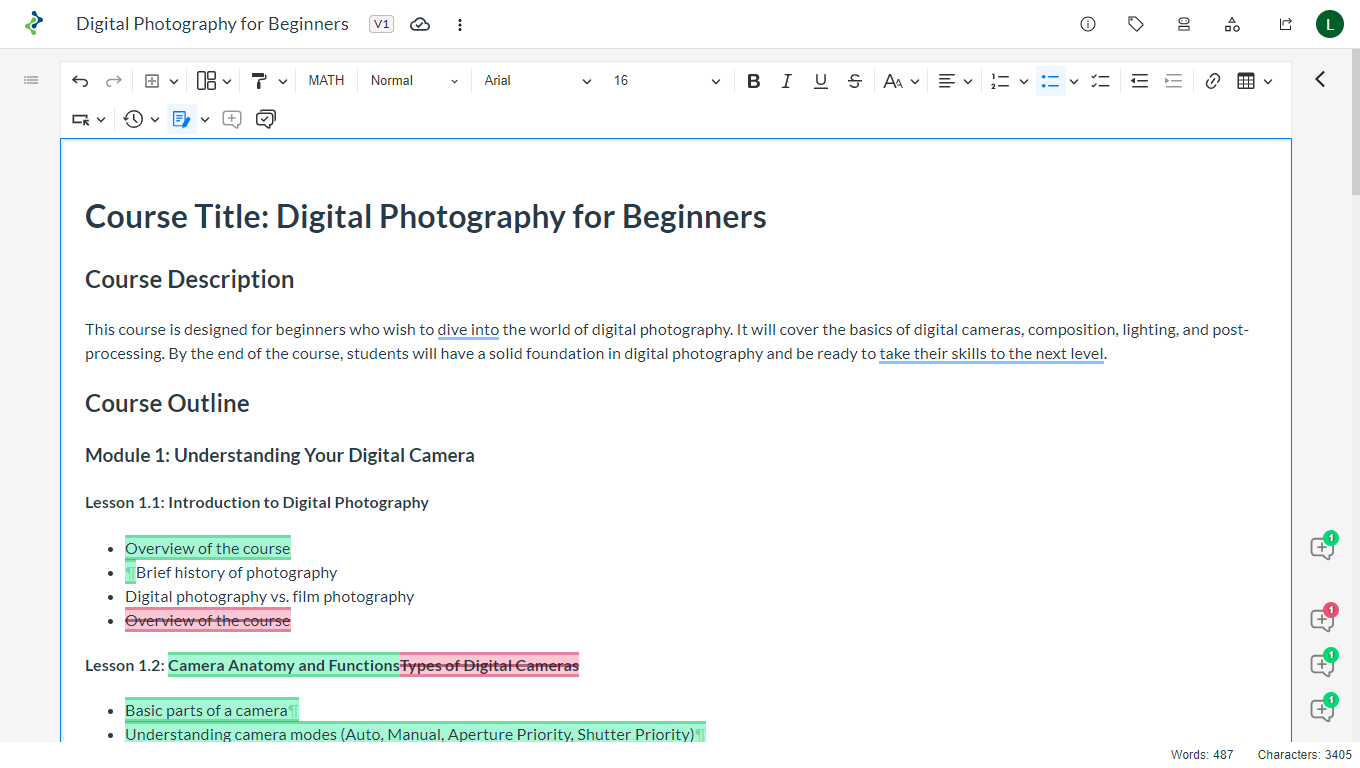Open the three-dot more options menu
1360x768 pixels.
pyautogui.click(x=460, y=24)
